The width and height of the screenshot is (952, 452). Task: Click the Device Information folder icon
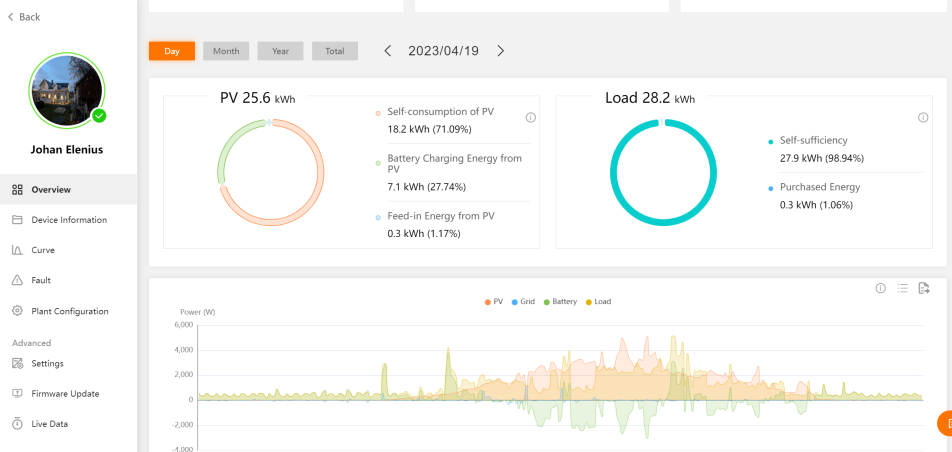click(x=18, y=220)
